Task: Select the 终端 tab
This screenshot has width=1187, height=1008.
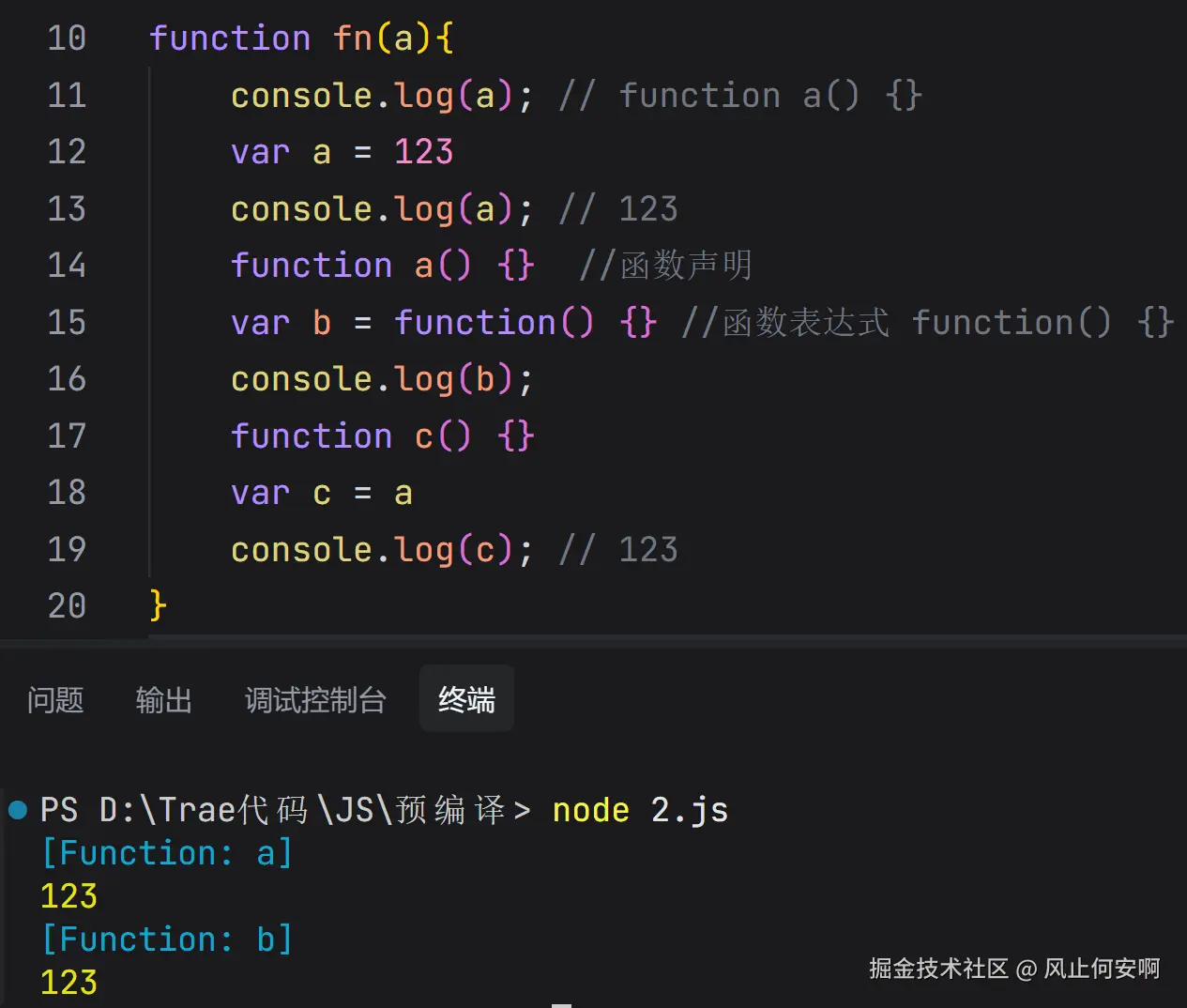Action: 466,699
